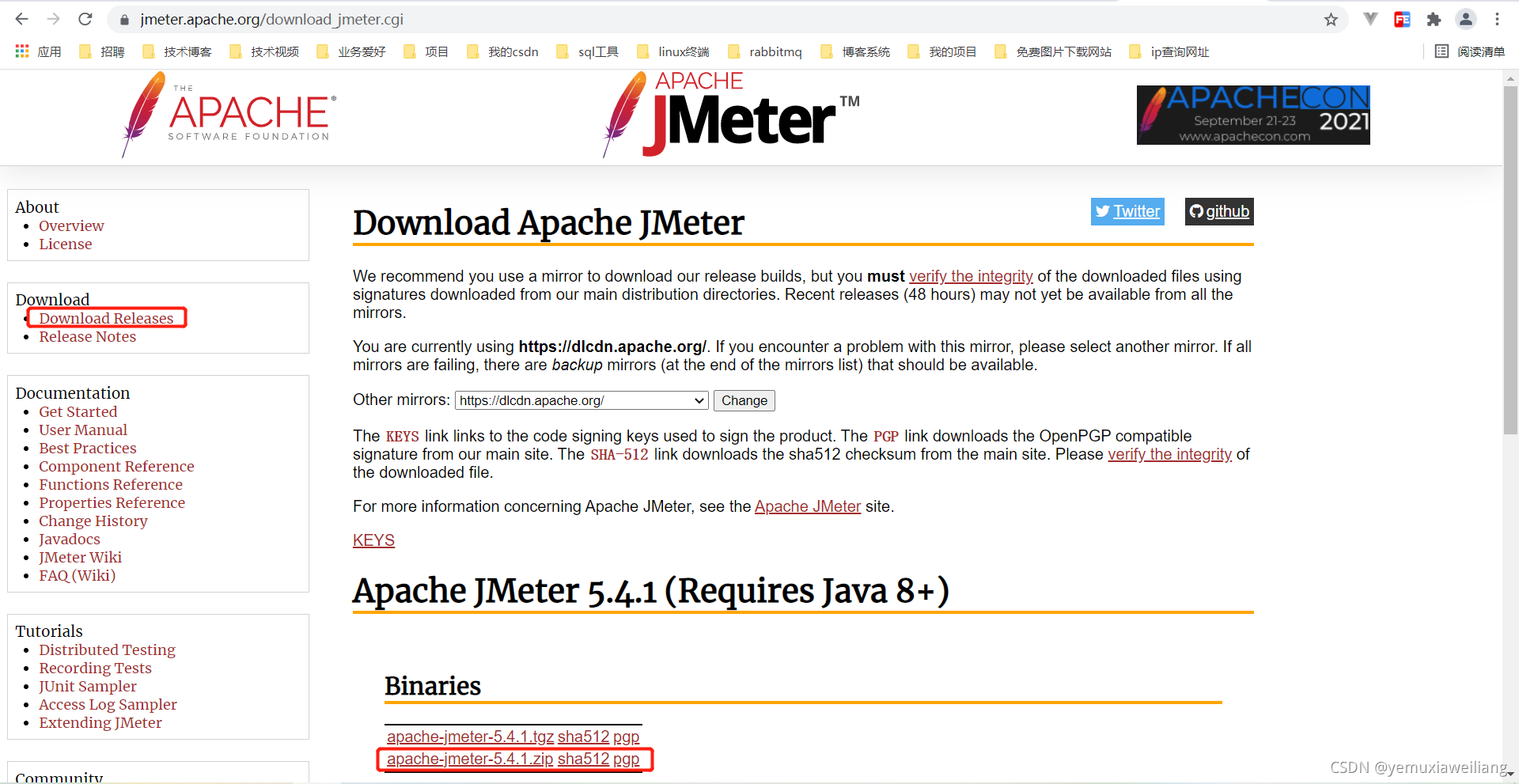
Task: Open the FAQ (Wiki) link
Action: (78, 575)
